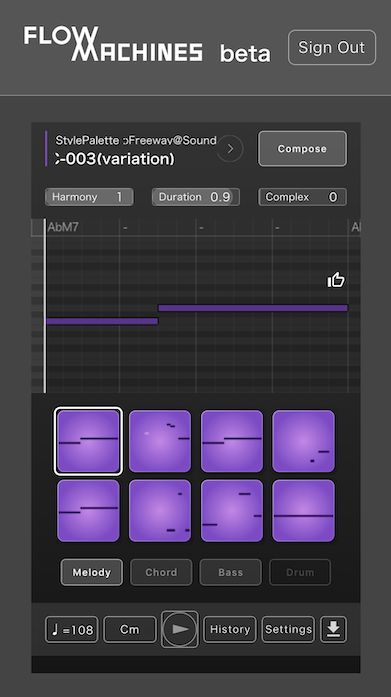Click the thumbs-up like icon
The image size is (391, 697).
pos(336,280)
